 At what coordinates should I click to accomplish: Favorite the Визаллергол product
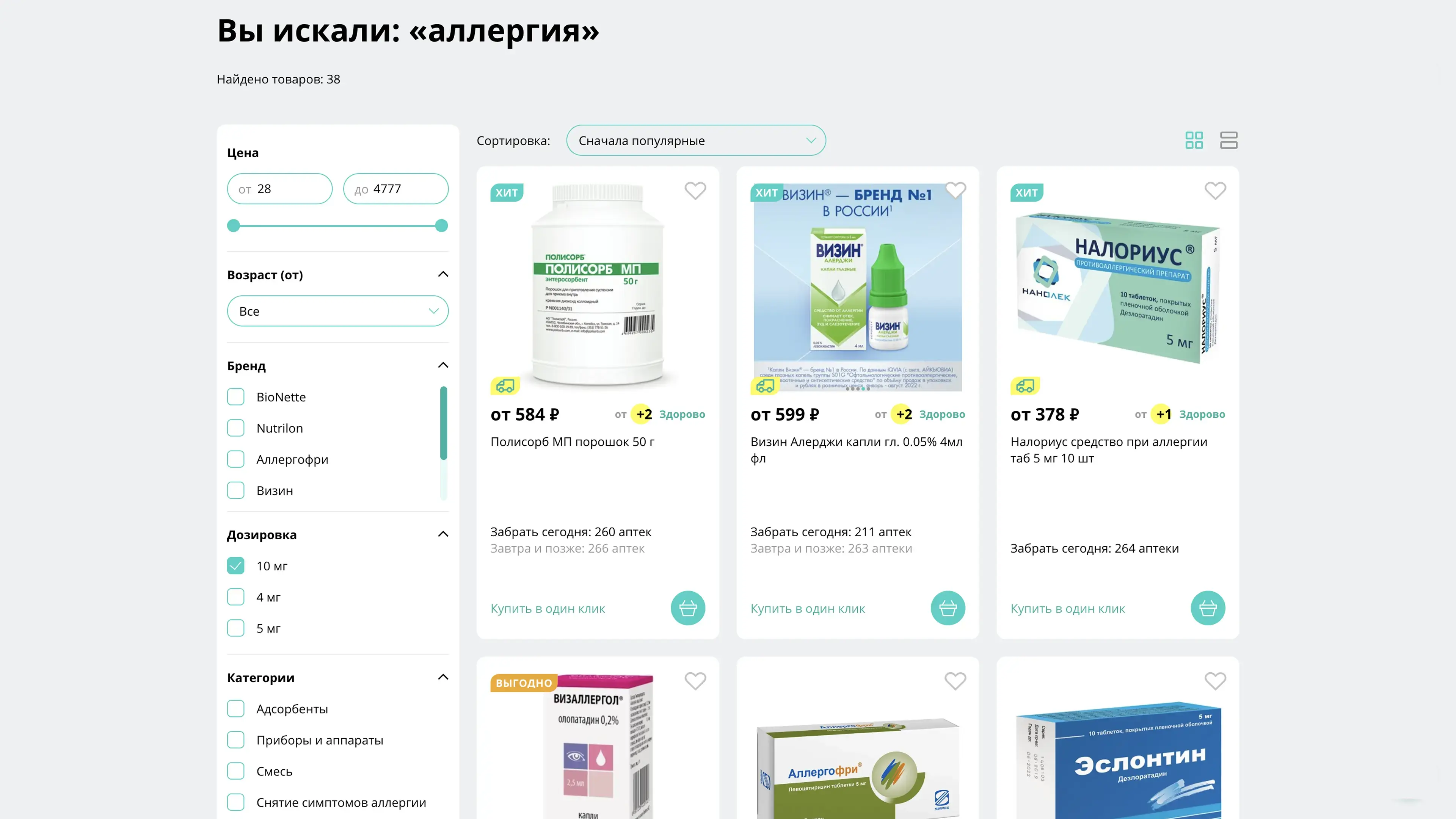pos(695,681)
